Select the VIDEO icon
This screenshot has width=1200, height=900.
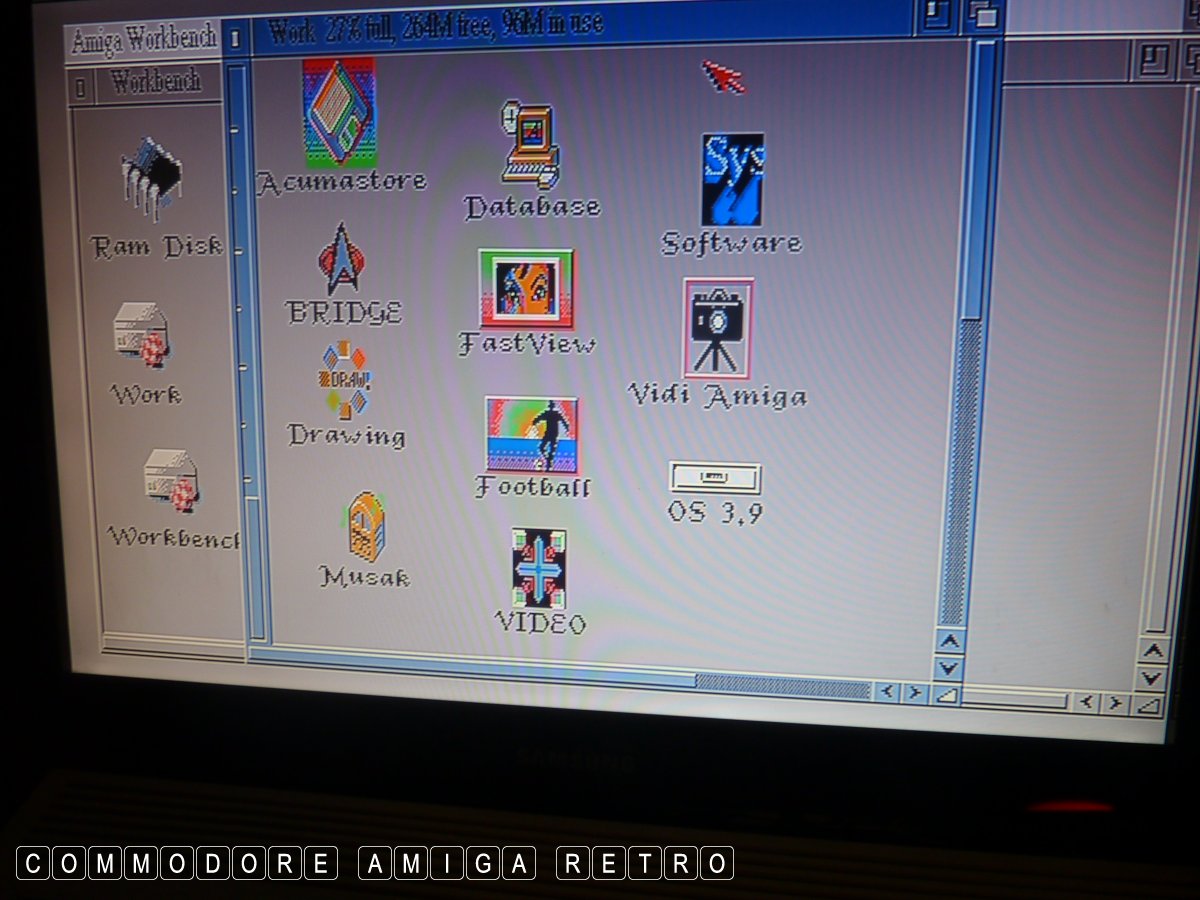[x=540, y=568]
